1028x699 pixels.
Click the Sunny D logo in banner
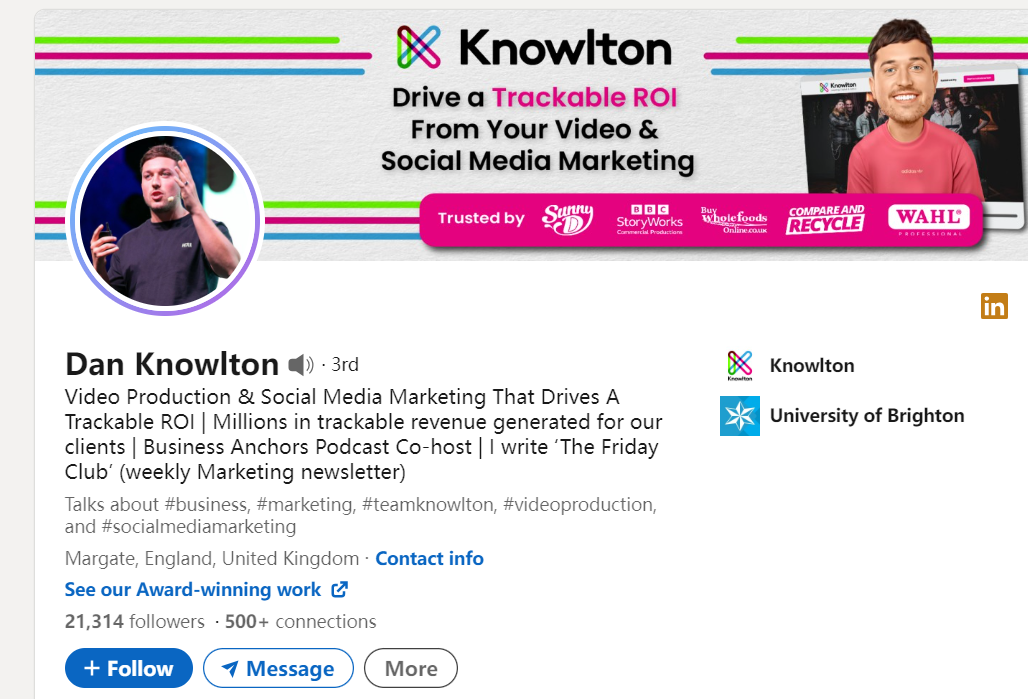[568, 219]
